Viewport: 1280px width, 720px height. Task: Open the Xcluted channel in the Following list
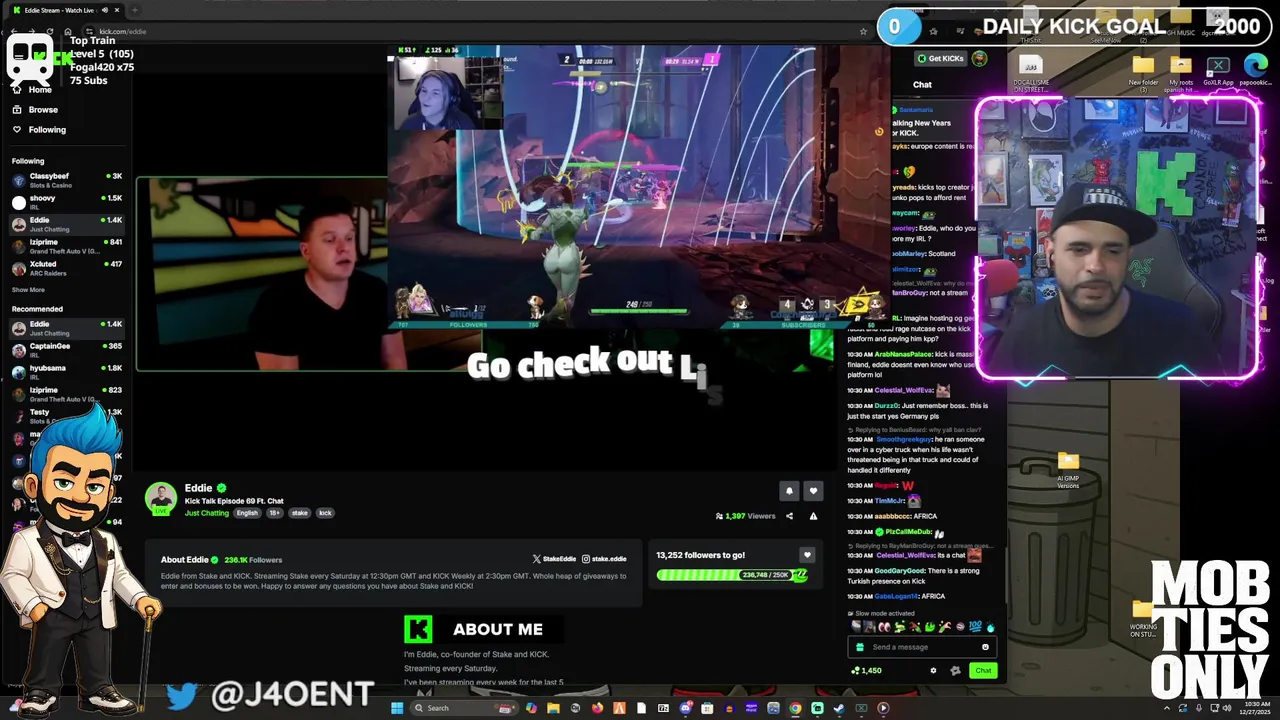pyautogui.click(x=66, y=267)
